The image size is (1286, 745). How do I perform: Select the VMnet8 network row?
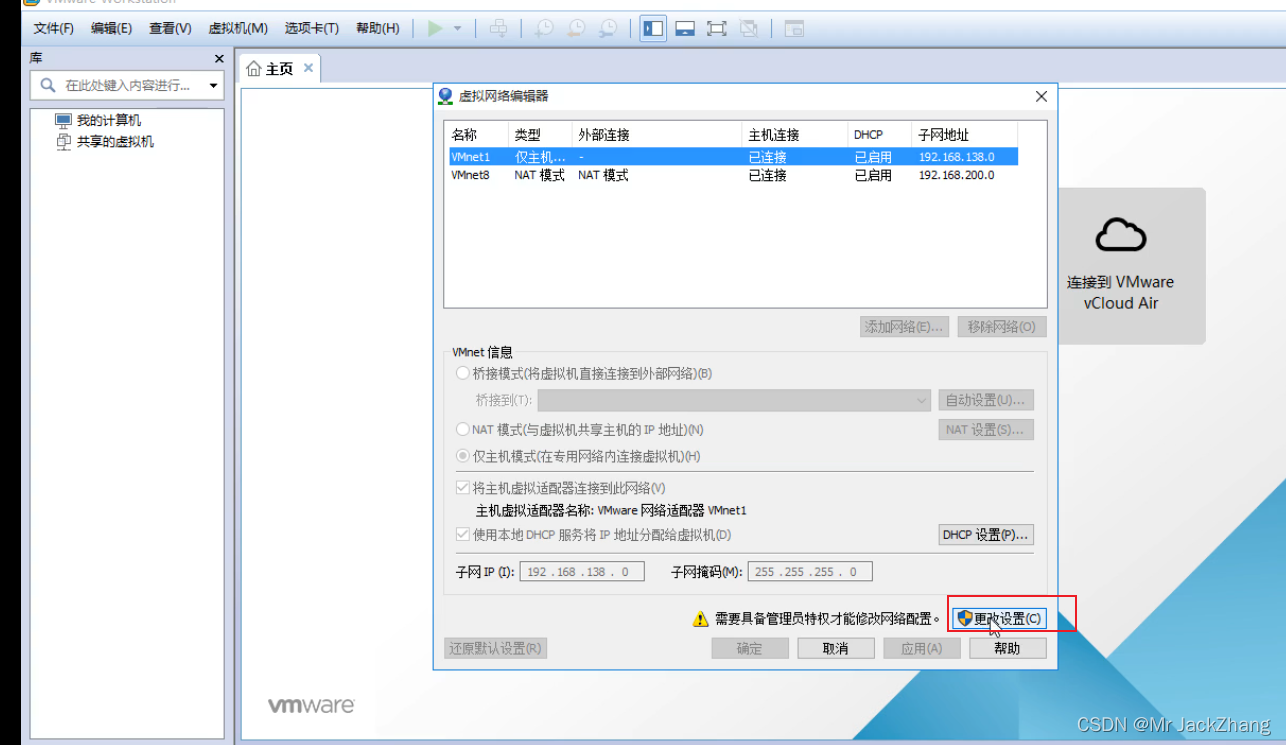[733, 175]
